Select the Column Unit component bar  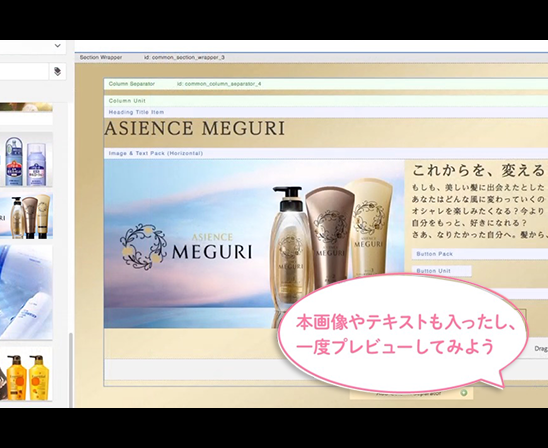pos(326,101)
